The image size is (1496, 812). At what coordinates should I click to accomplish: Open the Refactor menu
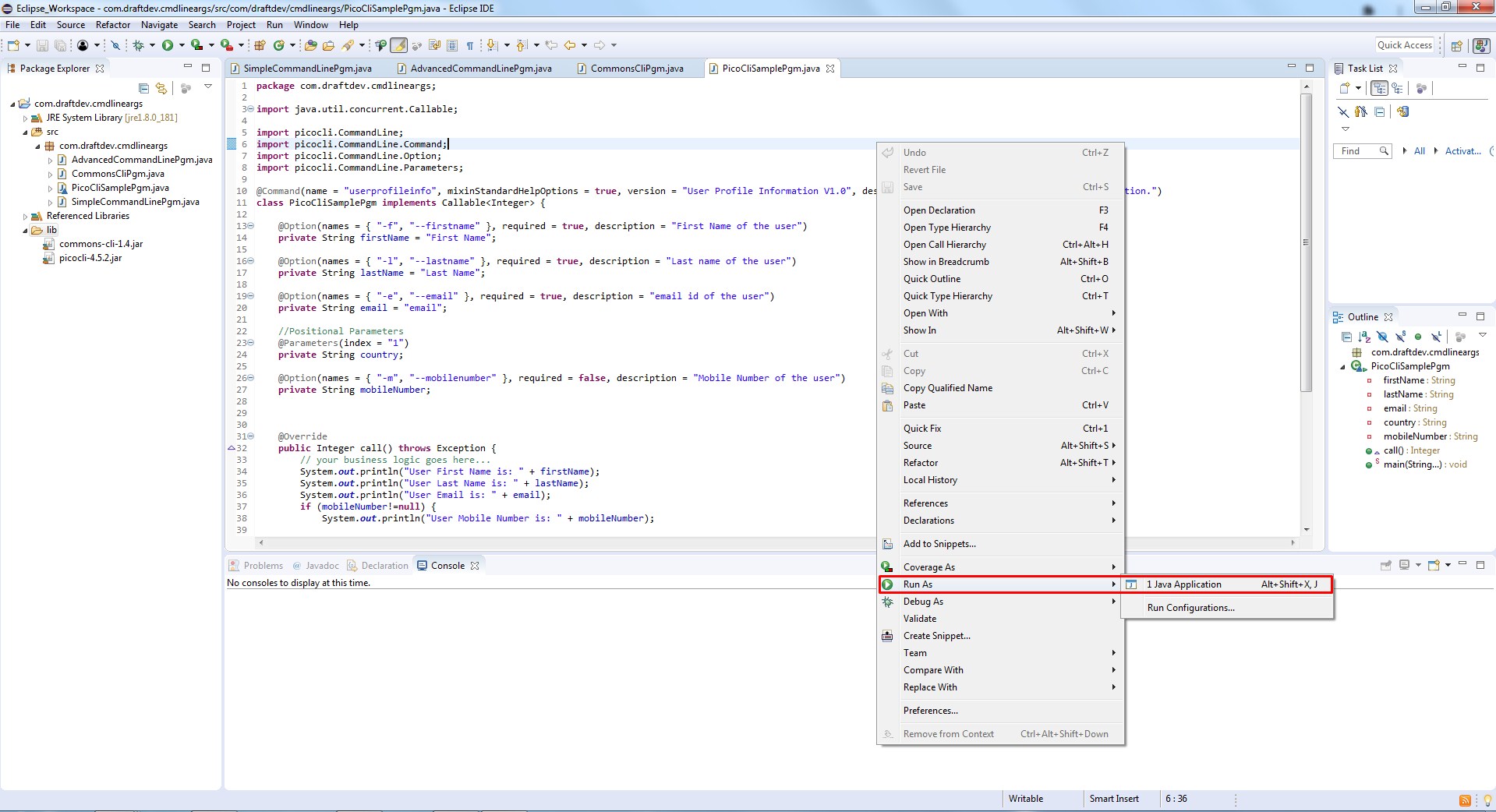[x=113, y=24]
